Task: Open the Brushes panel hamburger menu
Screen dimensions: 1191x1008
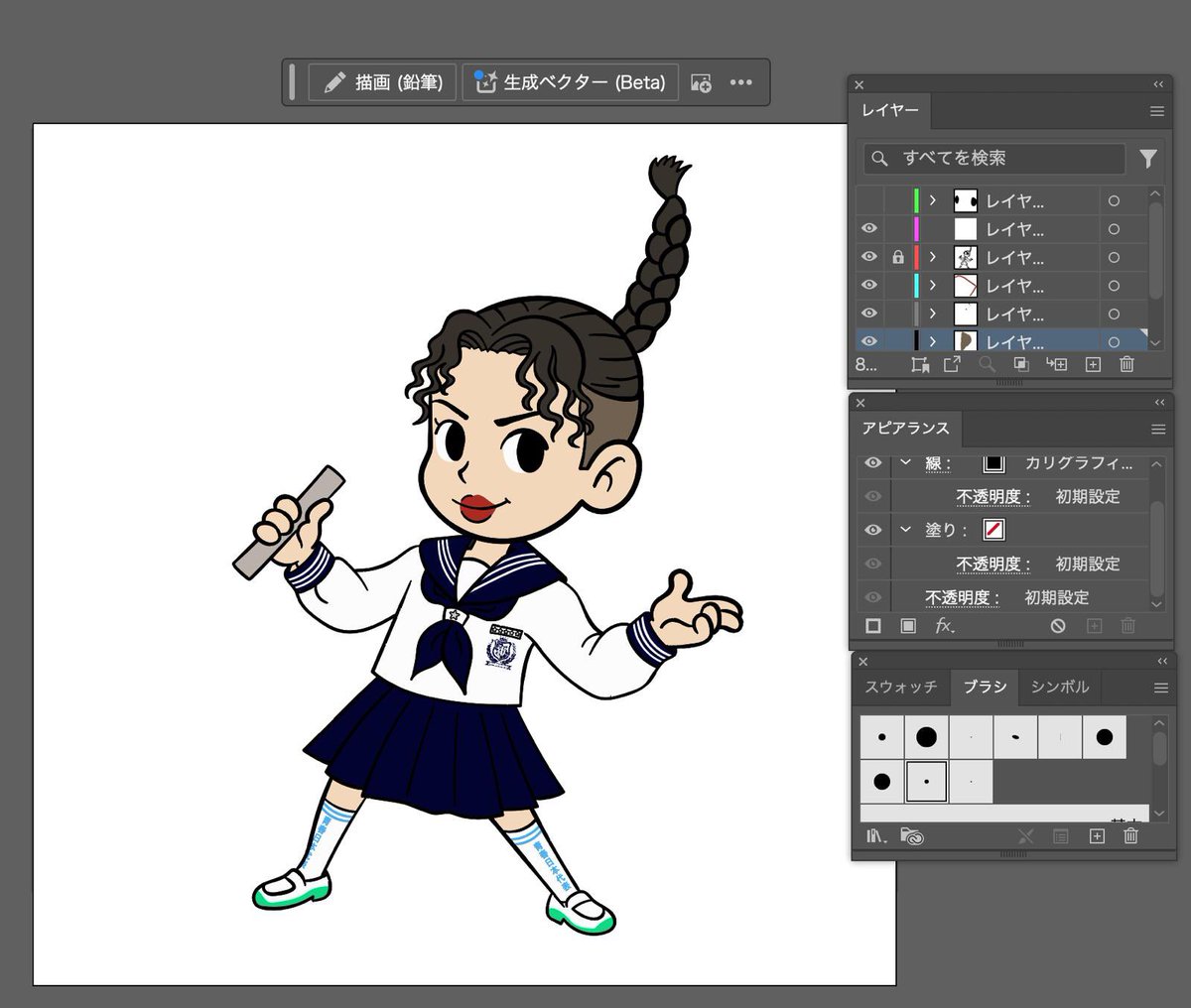Action: pyautogui.click(x=1160, y=688)
